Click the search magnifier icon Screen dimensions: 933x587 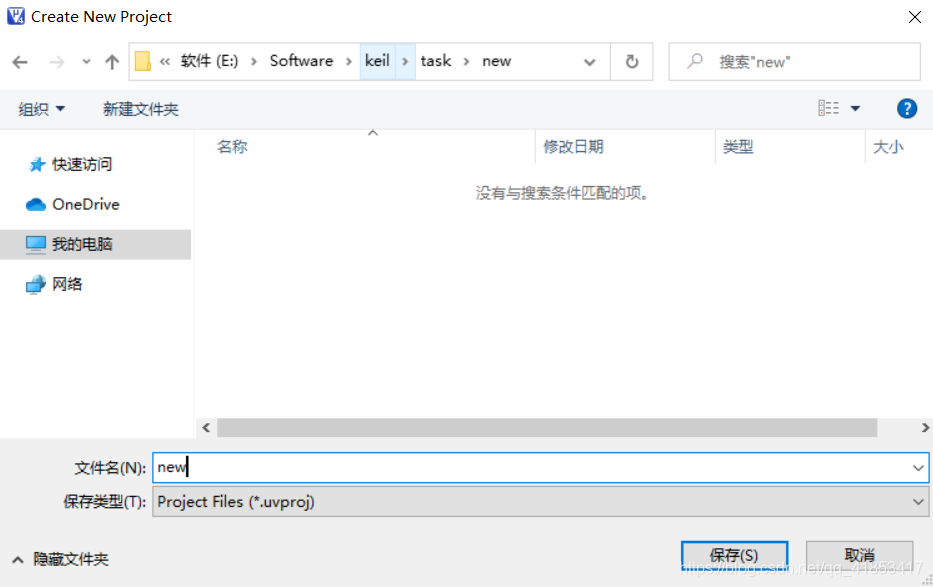[x=694, y=61]
